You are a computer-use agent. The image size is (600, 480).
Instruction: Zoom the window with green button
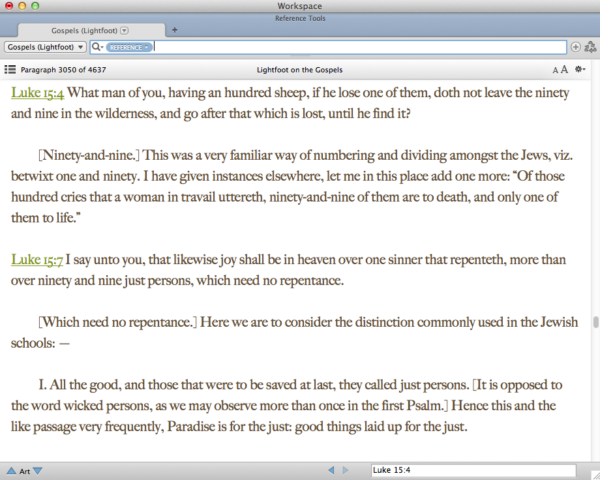35,6
